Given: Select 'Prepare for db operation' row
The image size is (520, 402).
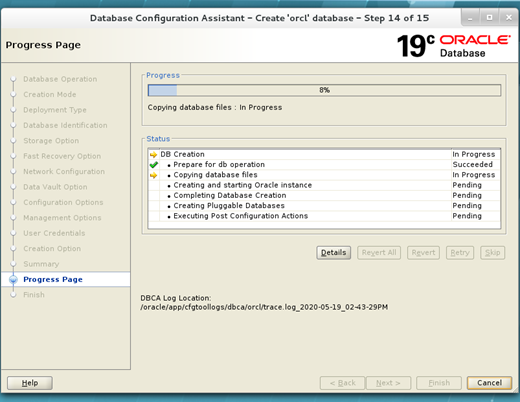Looking at the screenshot, I should 324,165.
